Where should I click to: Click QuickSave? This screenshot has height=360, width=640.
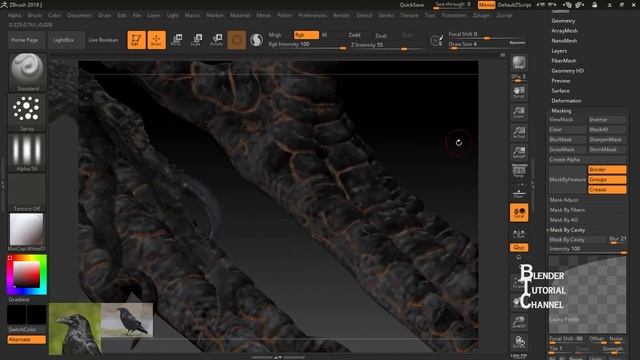point(411,5)
